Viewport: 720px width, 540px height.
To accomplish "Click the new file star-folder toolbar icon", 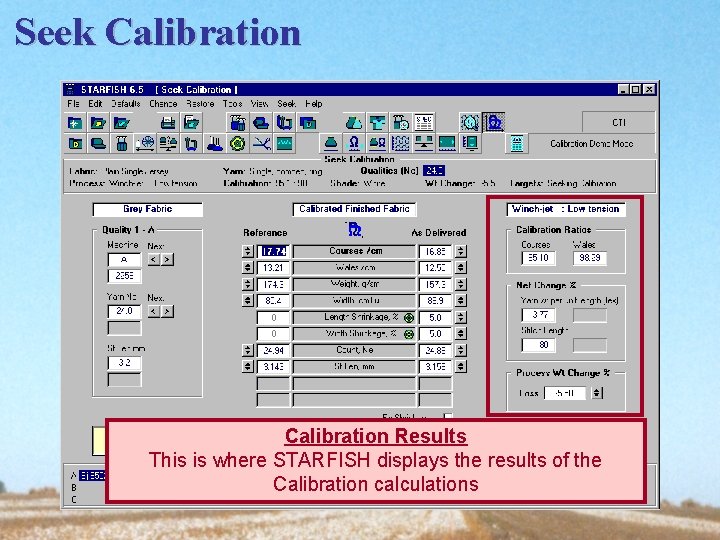I will (x=75, y=123).
